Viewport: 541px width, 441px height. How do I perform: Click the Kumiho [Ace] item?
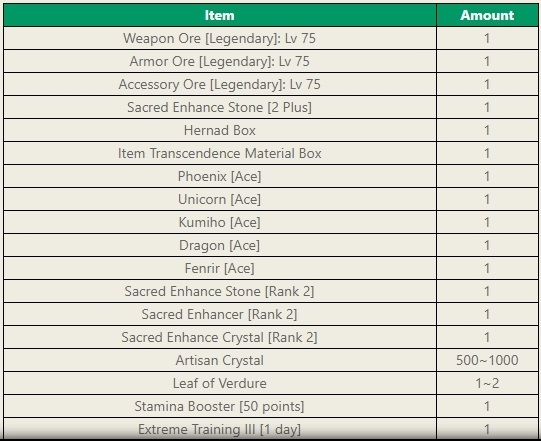tap(220, 222)
